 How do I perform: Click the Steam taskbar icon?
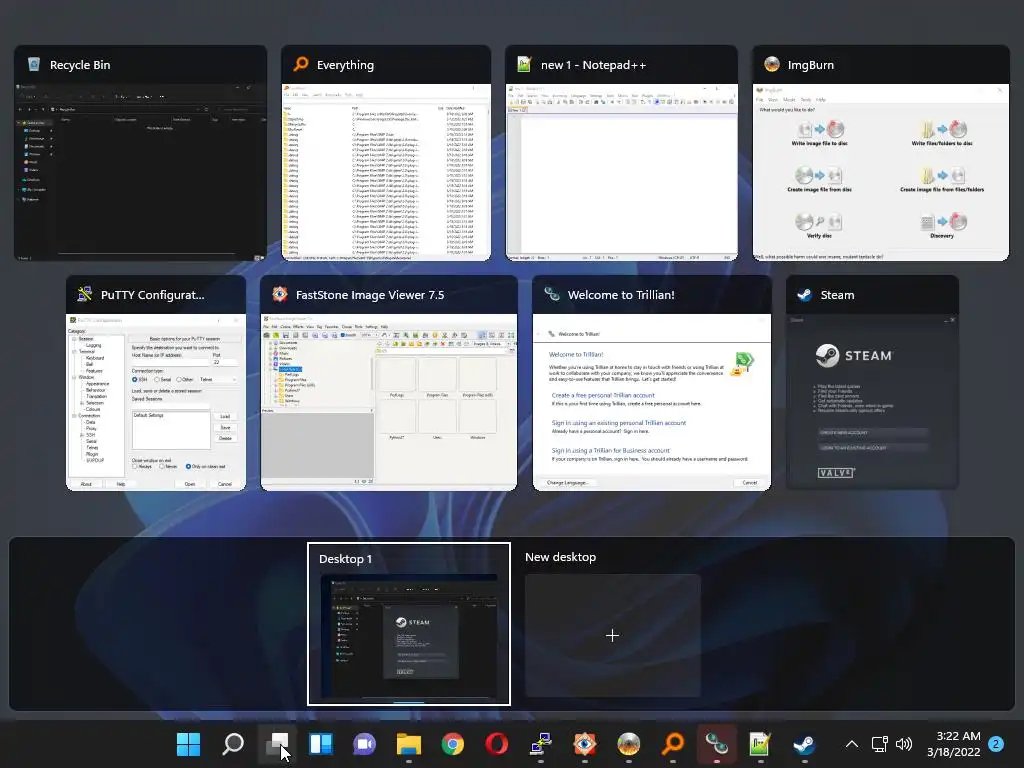tap(805, 744)
